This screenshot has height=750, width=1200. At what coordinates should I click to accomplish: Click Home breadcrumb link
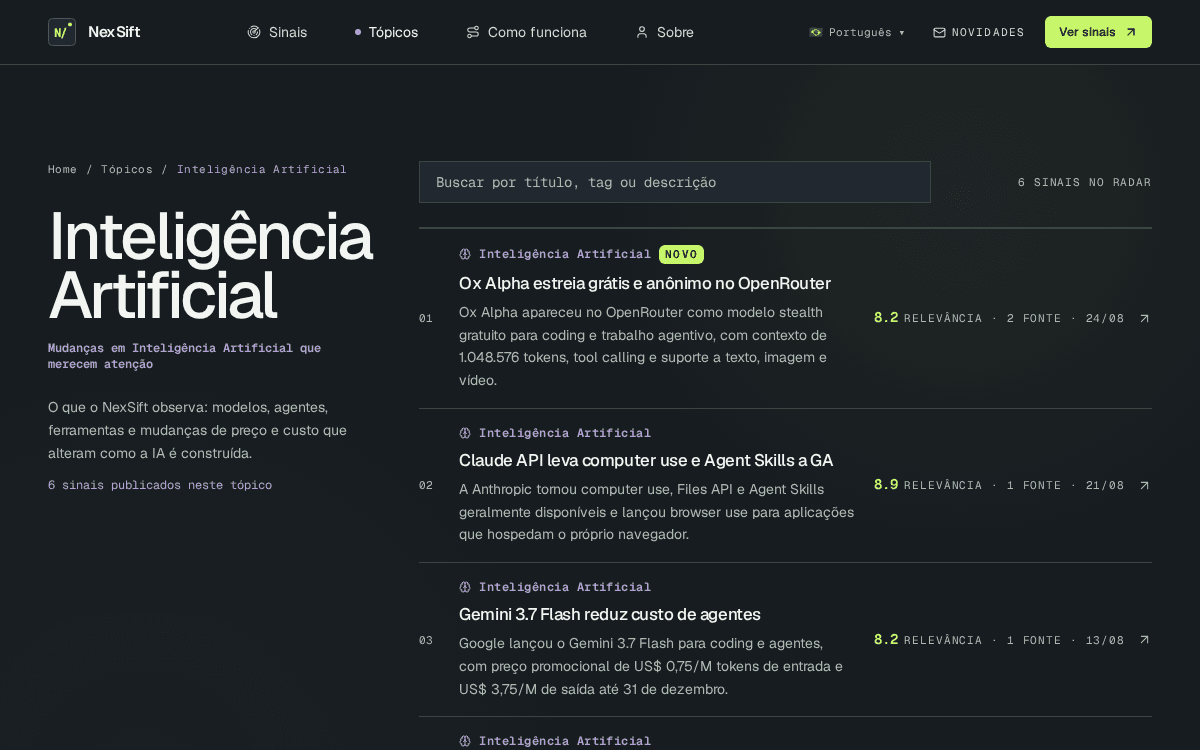pyautogui.click(x=62, y=169)
